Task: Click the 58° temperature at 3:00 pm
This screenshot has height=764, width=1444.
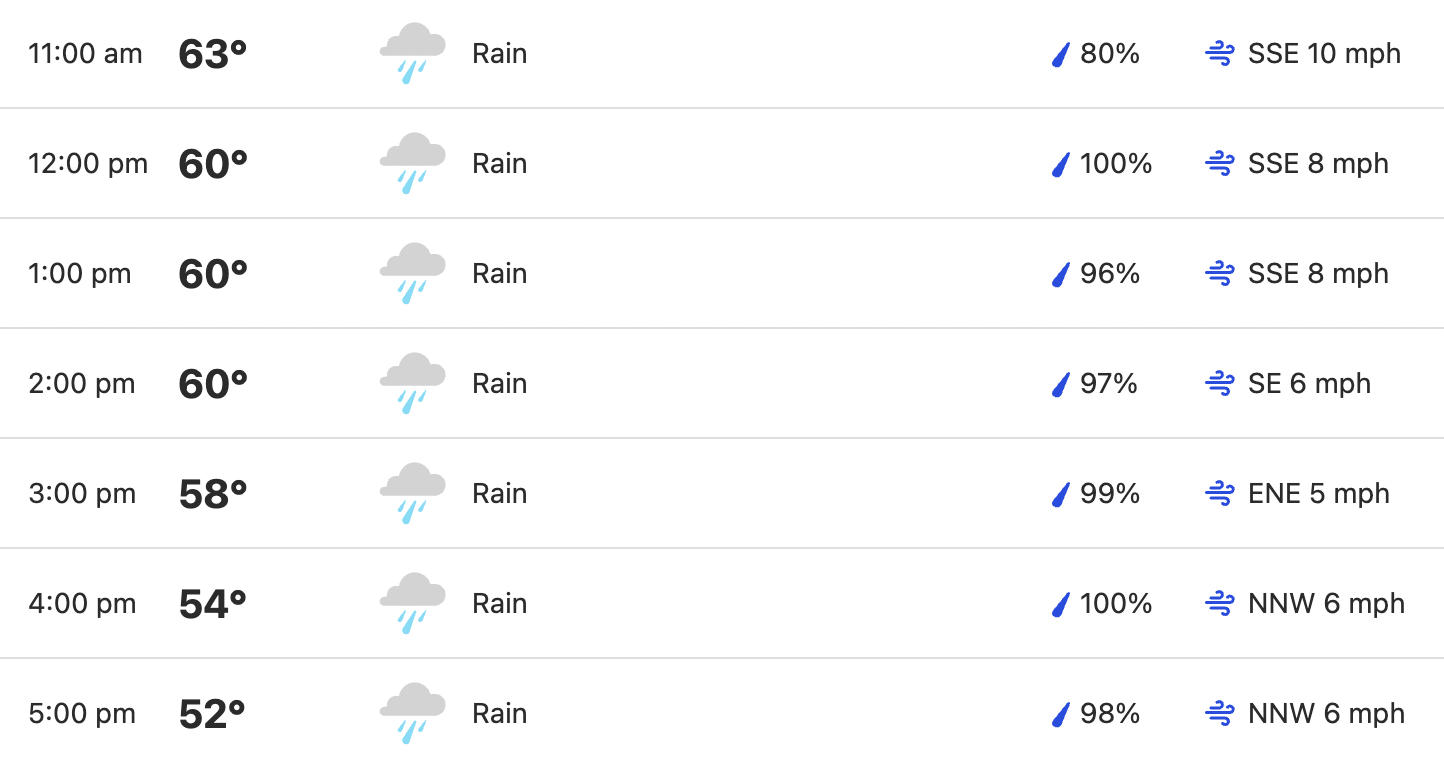Action: [x=213, y=494]
